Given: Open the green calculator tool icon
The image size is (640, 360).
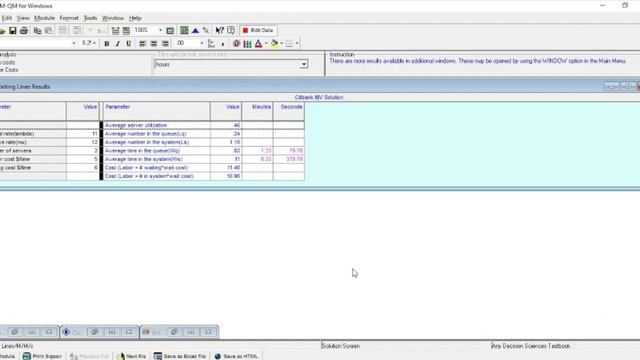Looking at the screenshot, I should coord(184,31).
